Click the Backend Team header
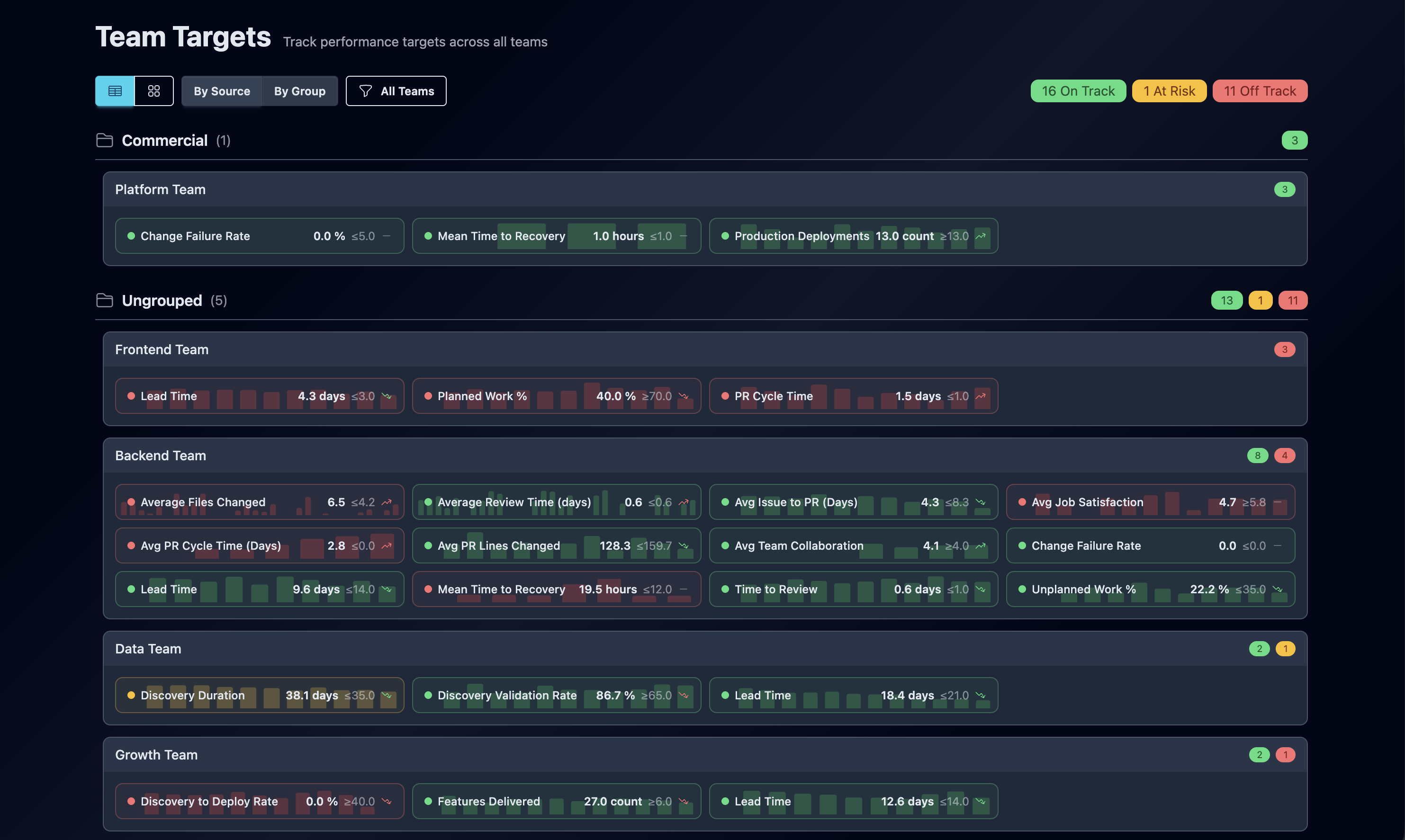The height and width of the screenshot is (840, 1405). 161,456
